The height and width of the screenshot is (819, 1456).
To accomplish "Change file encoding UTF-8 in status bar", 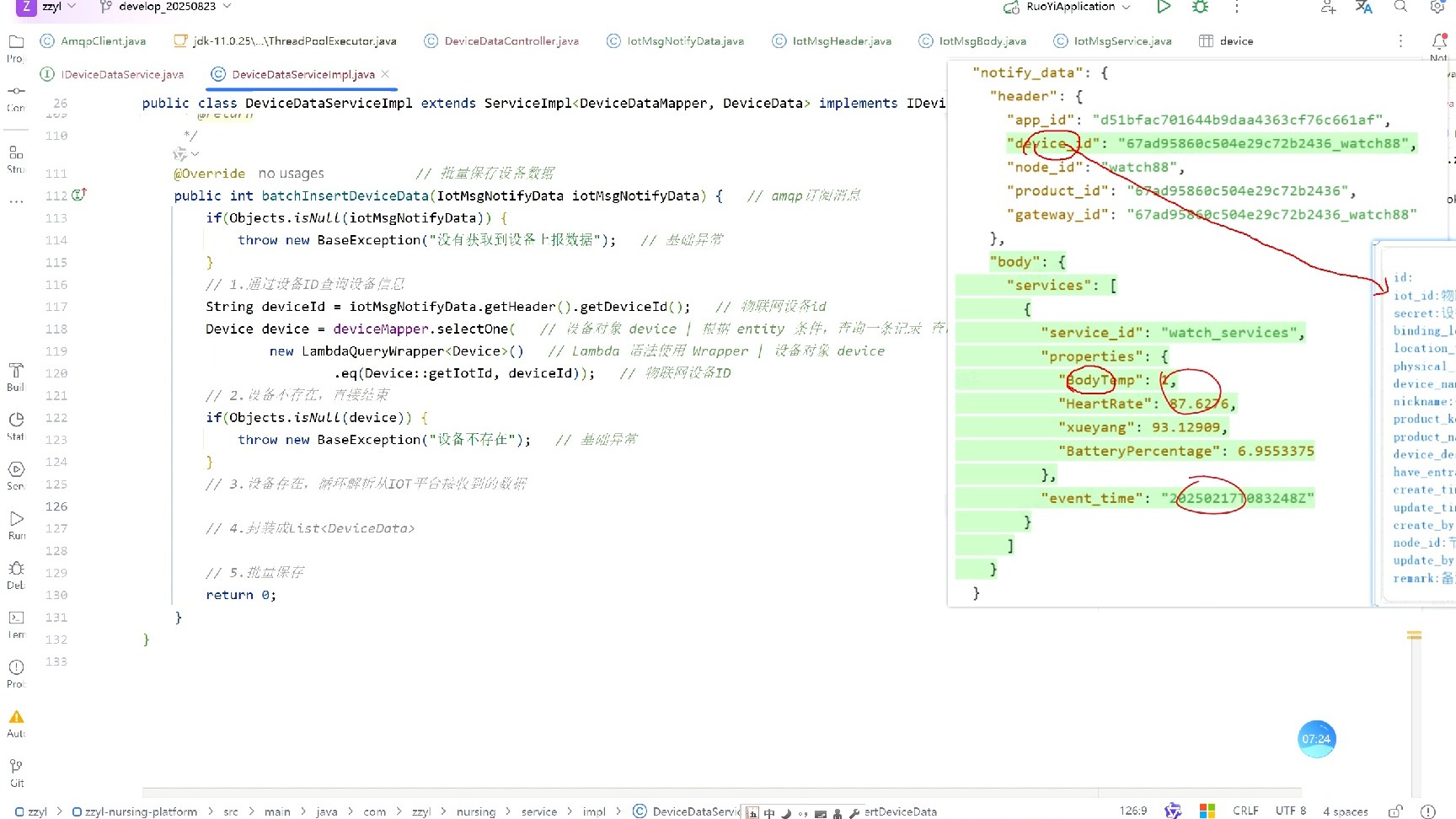I will (x=1291, y=811).
